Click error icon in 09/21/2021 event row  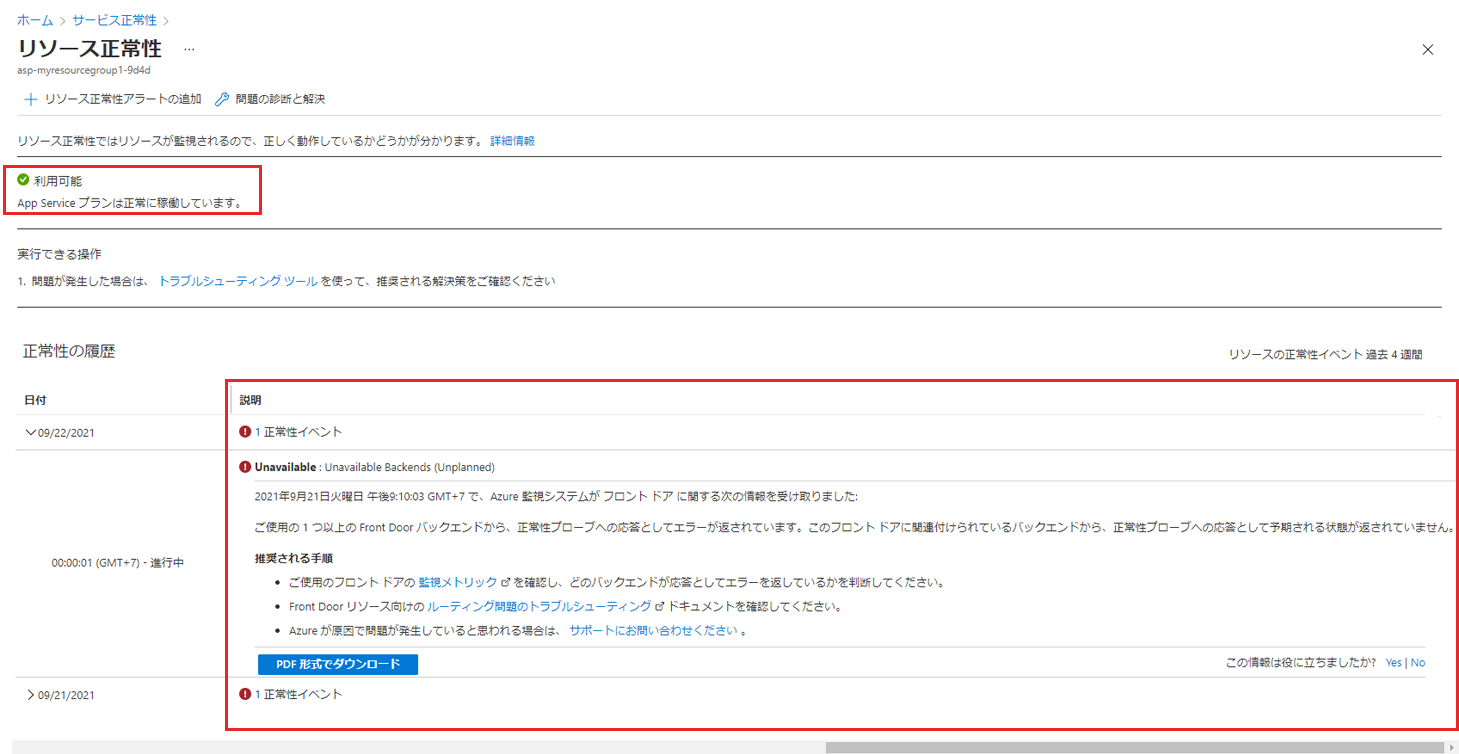[245, 694]
